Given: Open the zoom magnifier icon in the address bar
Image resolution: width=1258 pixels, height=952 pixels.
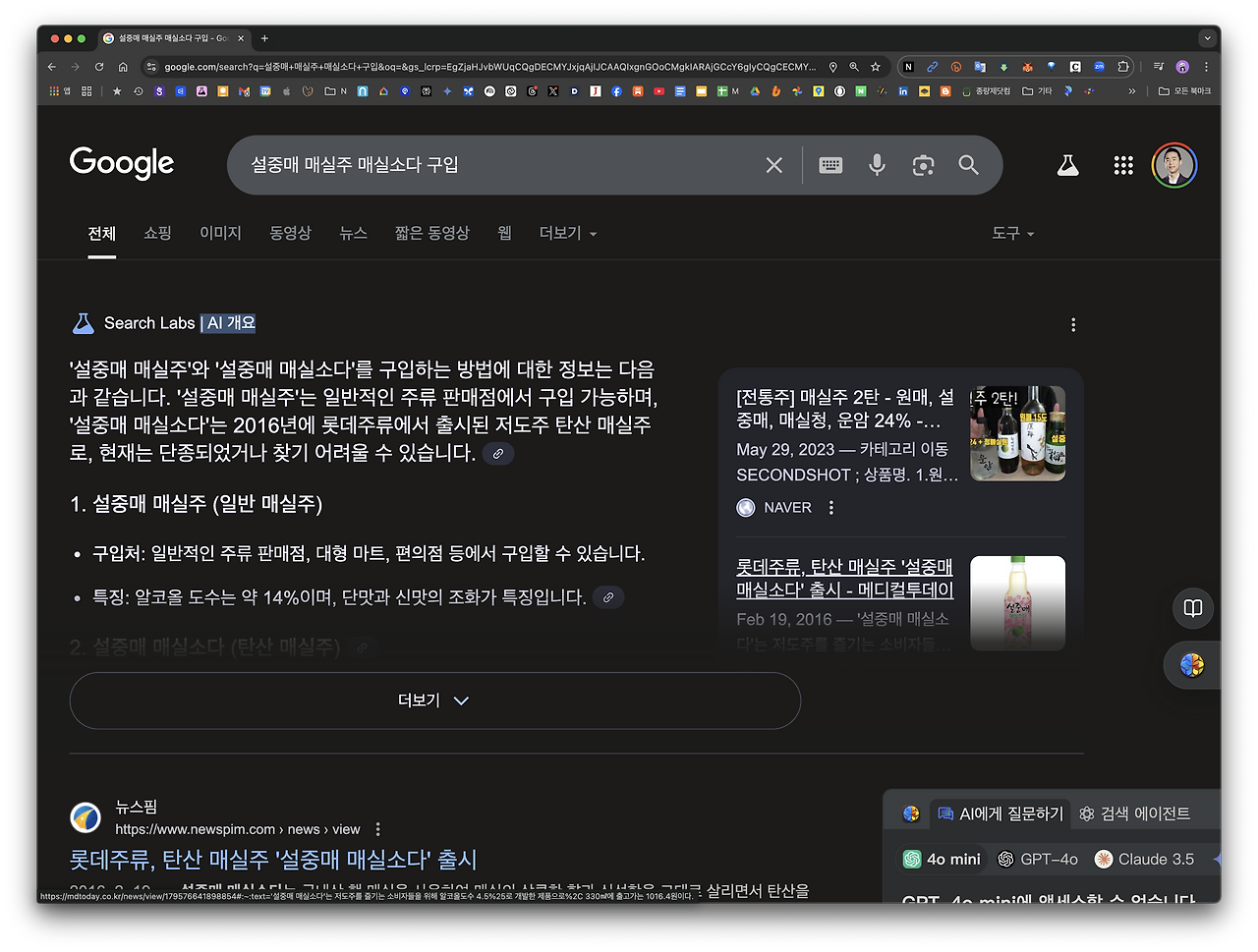Looking at the screenshot, I should click(854, 67).
